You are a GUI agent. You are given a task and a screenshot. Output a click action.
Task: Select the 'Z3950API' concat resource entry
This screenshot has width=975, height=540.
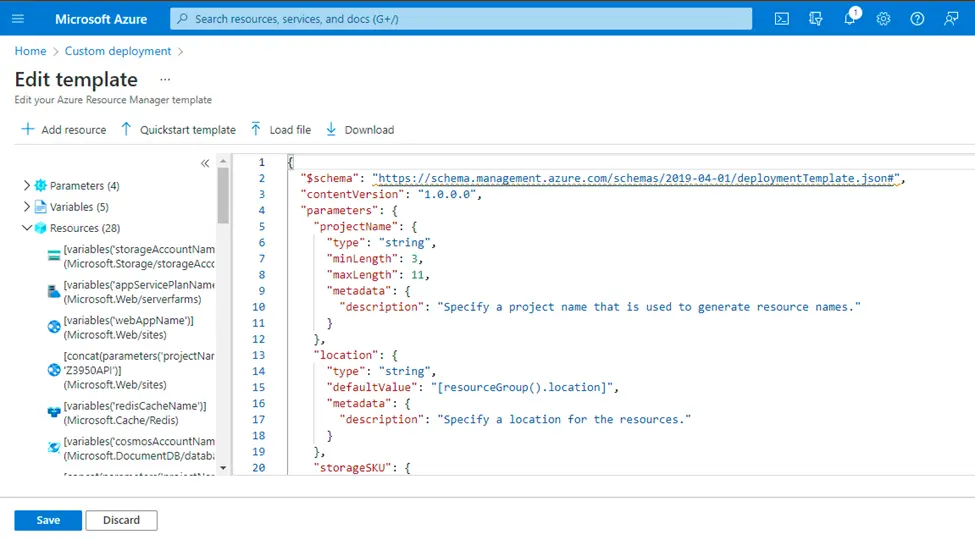(x=139, y=370)
